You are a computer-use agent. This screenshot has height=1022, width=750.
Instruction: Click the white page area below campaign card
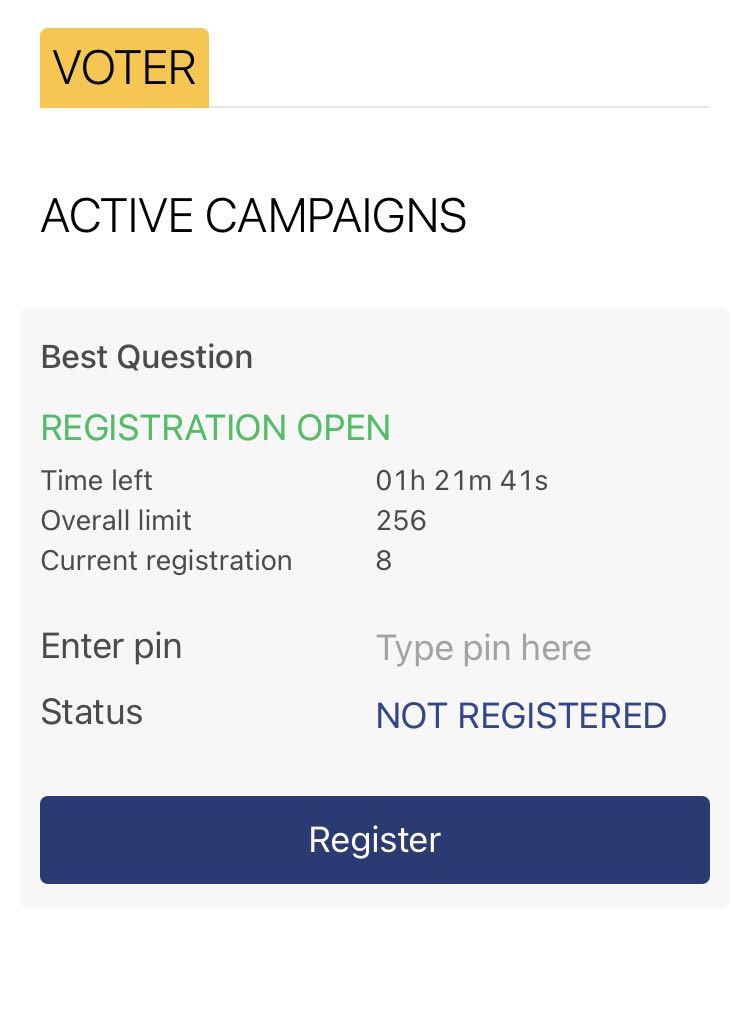pyautogui.click(x=375, y=965)
